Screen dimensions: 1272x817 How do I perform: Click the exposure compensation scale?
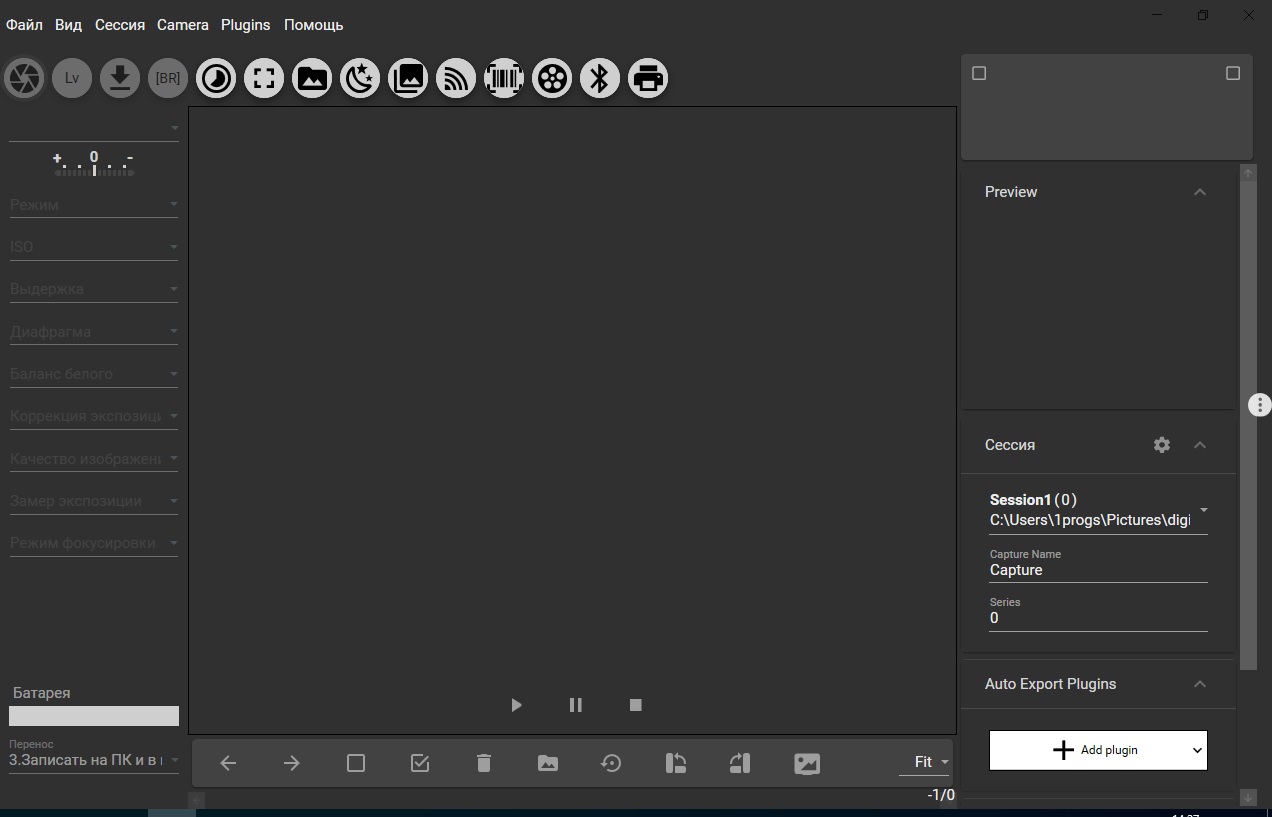(94, 164)
